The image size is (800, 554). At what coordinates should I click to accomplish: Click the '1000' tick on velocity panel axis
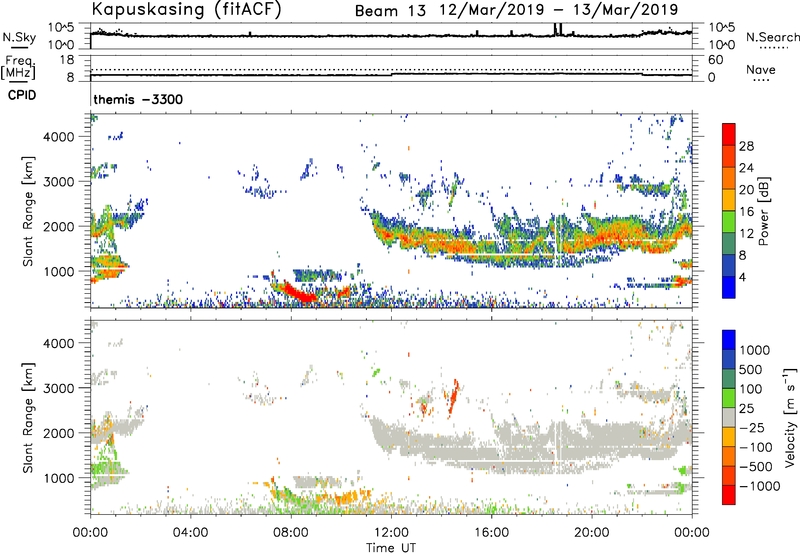pos(59,478)
